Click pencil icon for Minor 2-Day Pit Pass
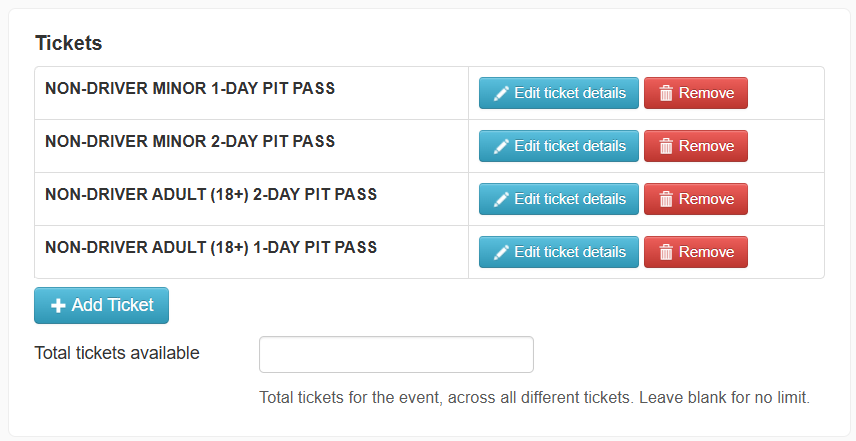The width and height of the screenshot is (856, 441). [x=501, y=146]
